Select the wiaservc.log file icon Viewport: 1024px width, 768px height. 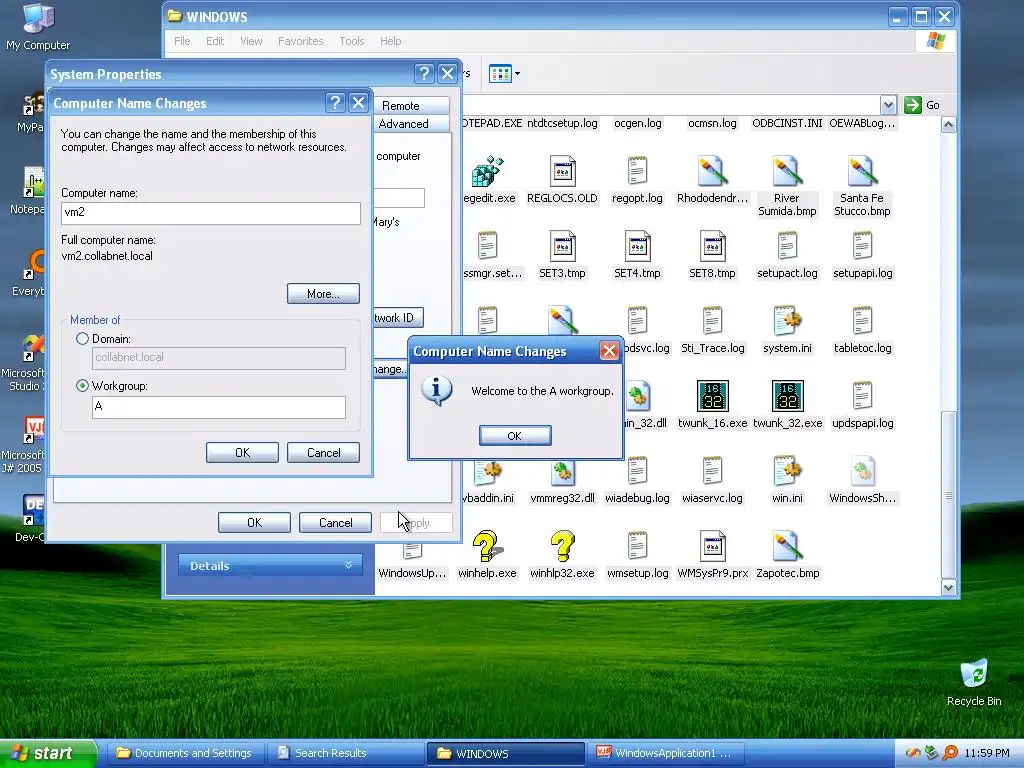(x=712, y=471)
